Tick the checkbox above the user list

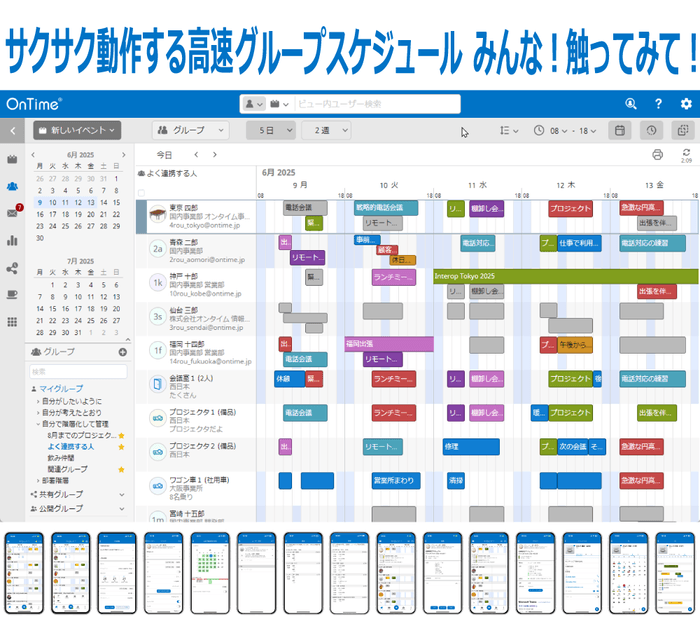141,192
